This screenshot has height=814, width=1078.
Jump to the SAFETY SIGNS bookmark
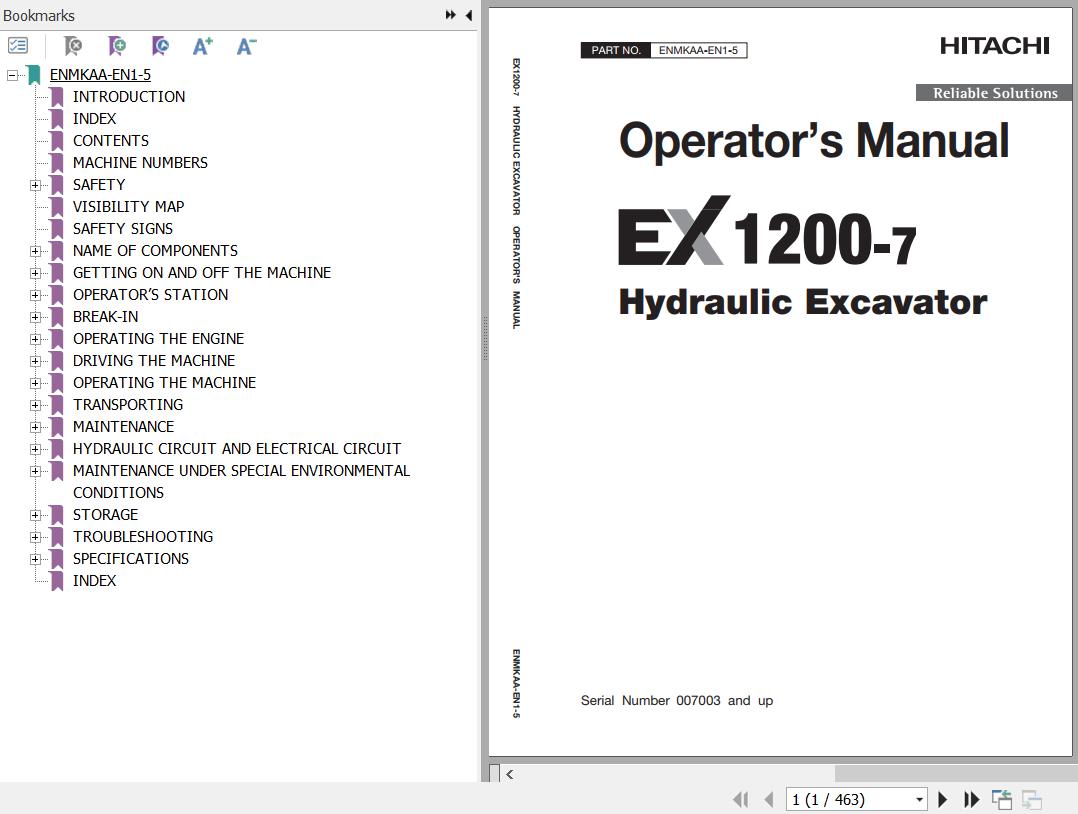tap(123, 229)
